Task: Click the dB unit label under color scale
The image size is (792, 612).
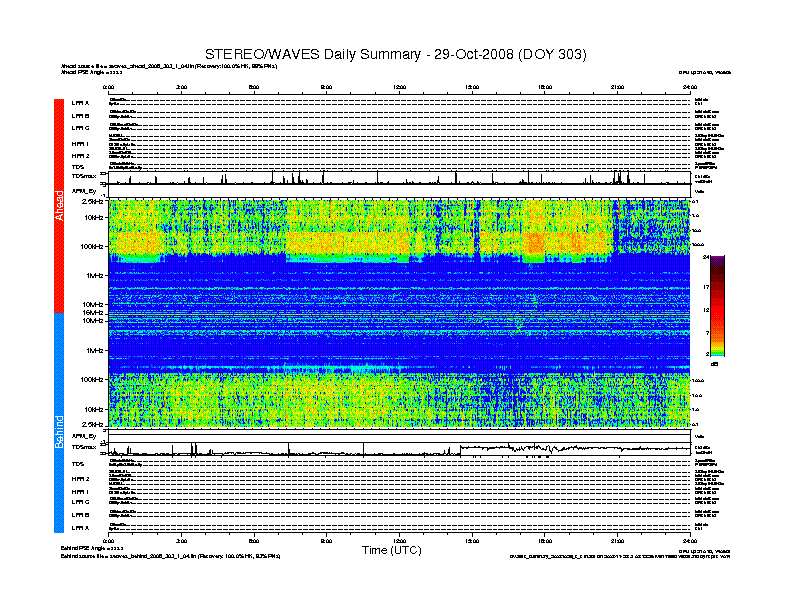Action: 714,364
